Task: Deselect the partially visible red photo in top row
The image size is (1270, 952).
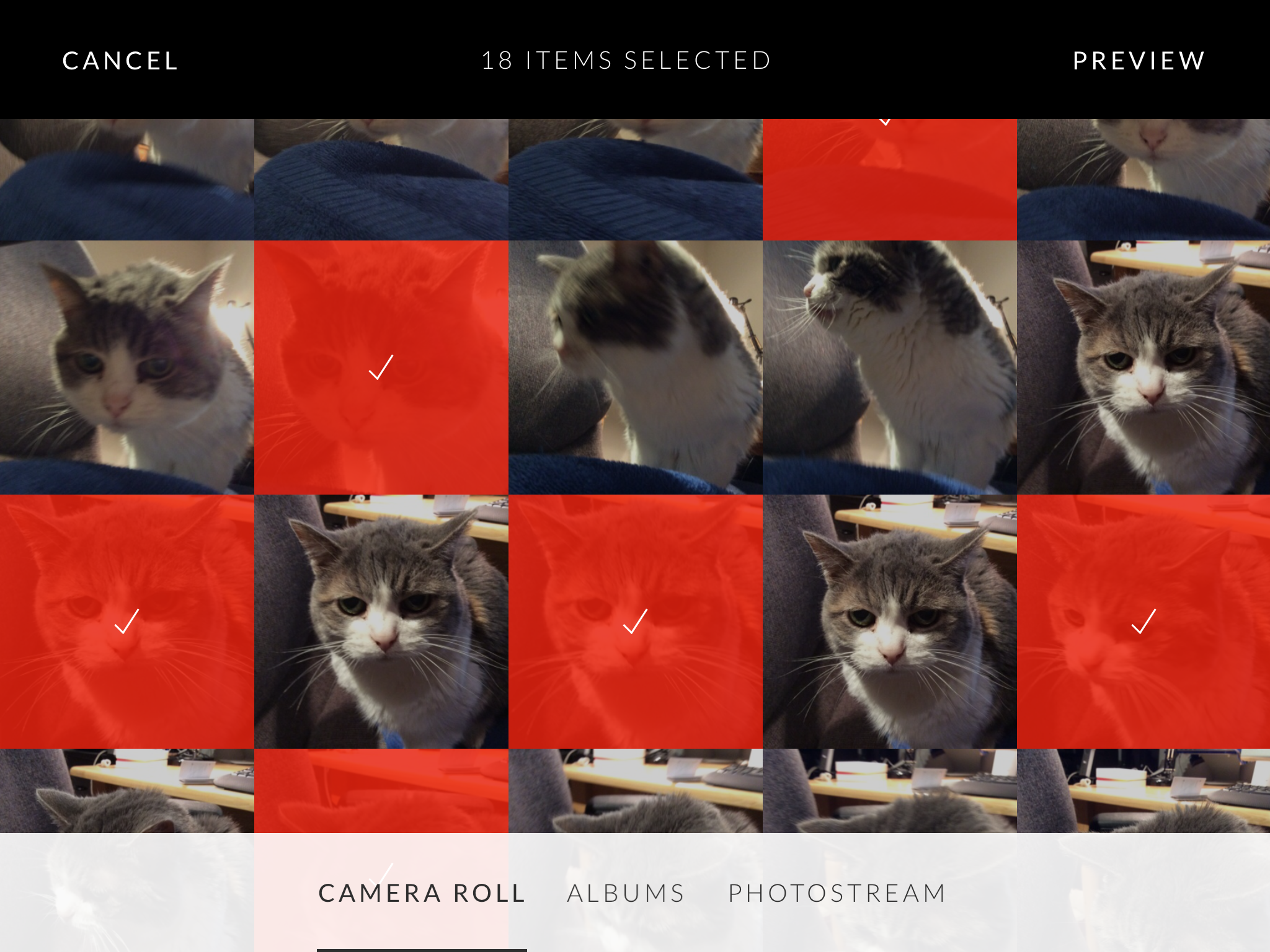Action: [890, 180]
